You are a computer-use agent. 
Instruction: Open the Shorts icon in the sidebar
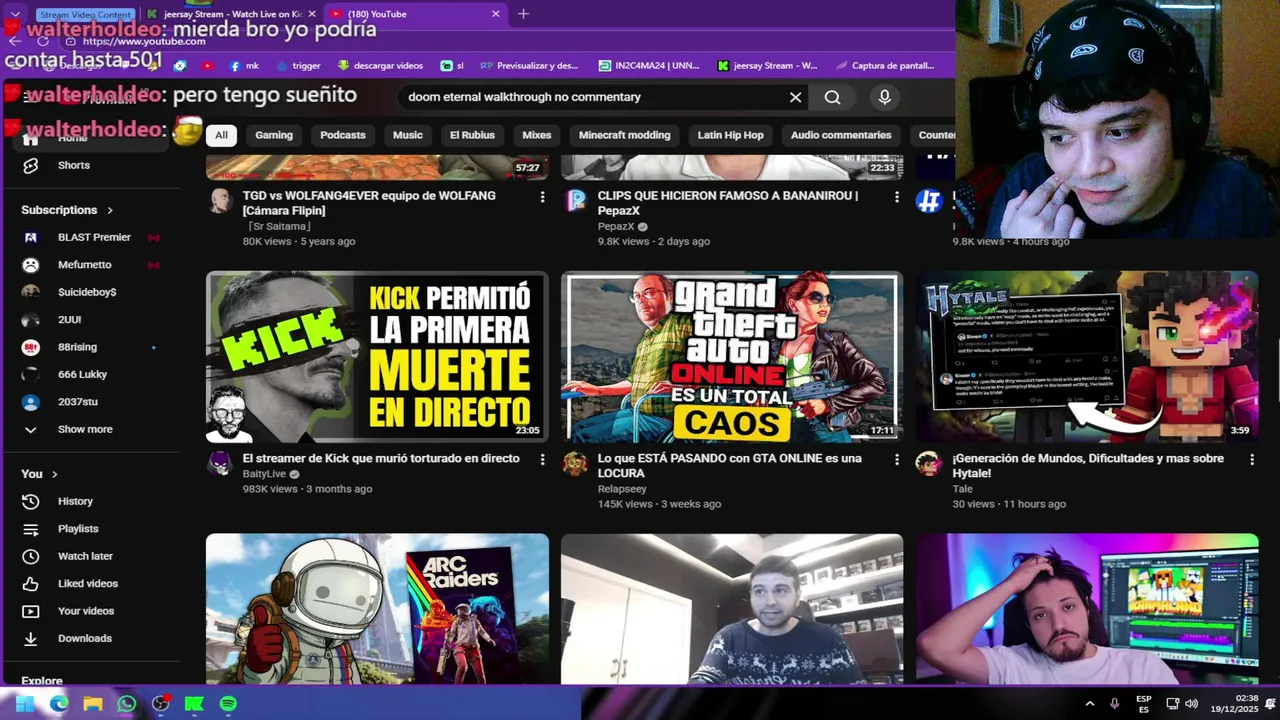(x=31, y=165)
